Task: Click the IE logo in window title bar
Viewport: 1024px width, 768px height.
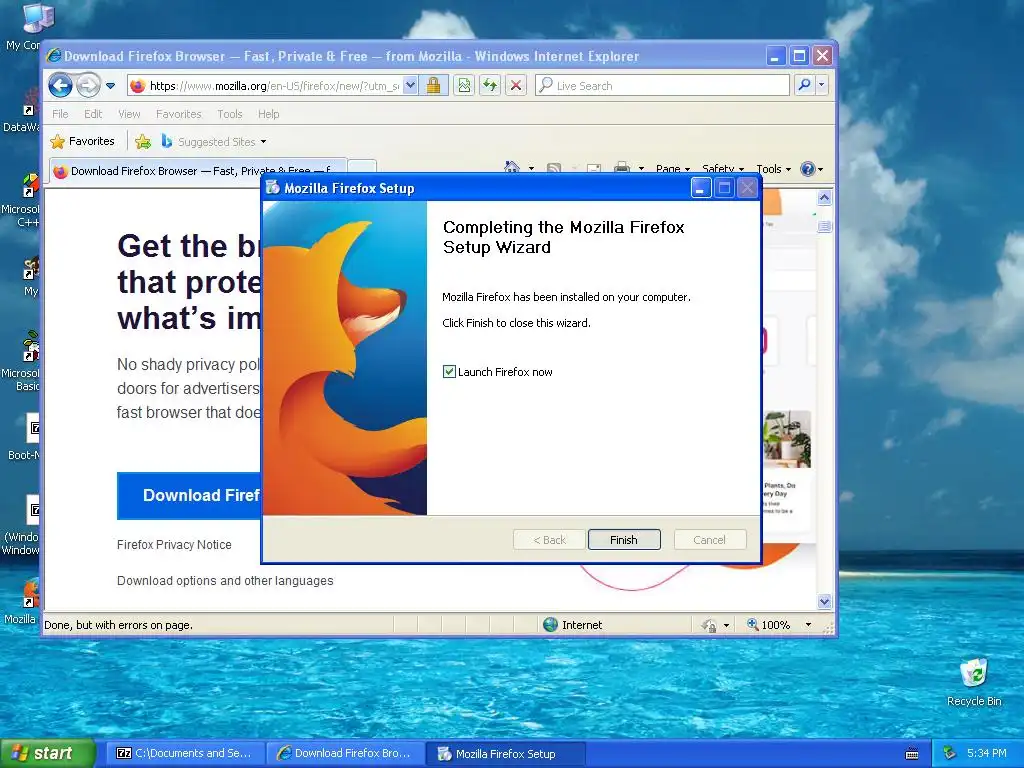Action: click(x=54, y=56)
